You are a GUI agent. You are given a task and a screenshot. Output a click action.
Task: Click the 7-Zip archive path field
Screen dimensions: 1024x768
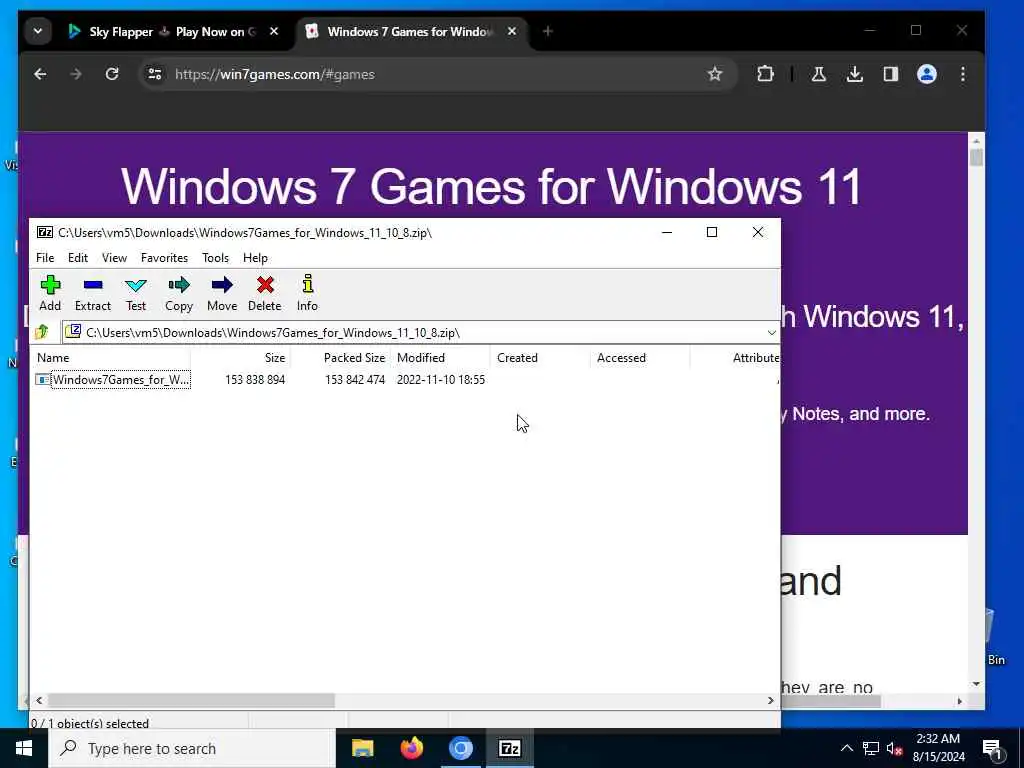pos(415,333)
